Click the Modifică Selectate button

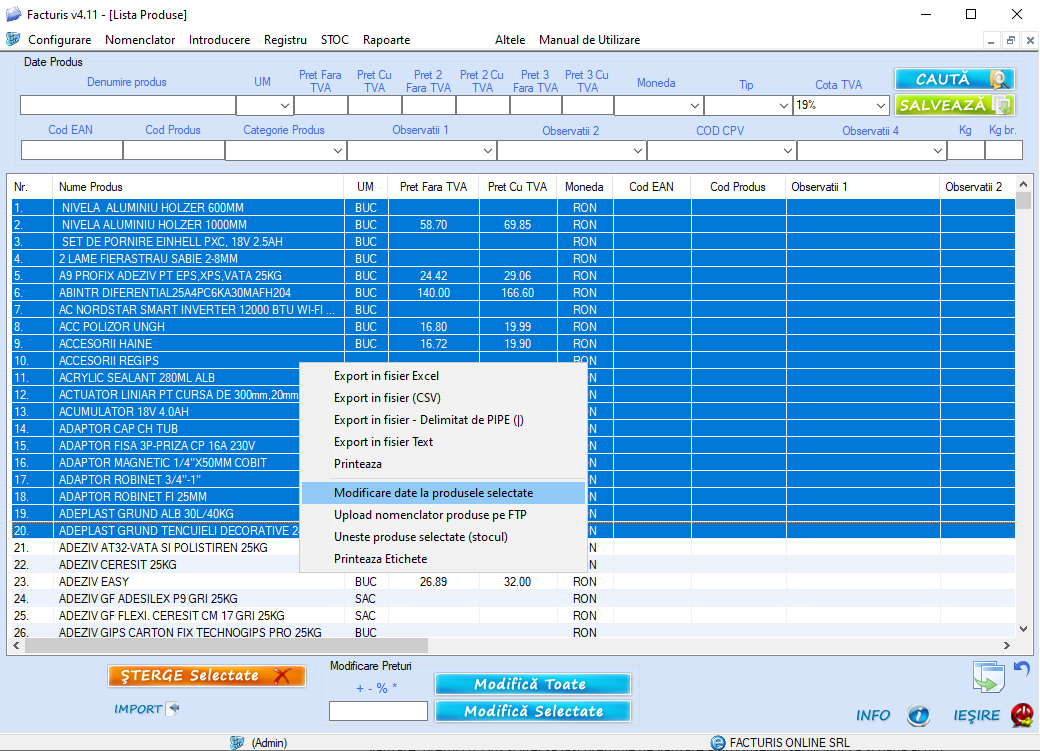pyautogui.click(x=532, y=711)
